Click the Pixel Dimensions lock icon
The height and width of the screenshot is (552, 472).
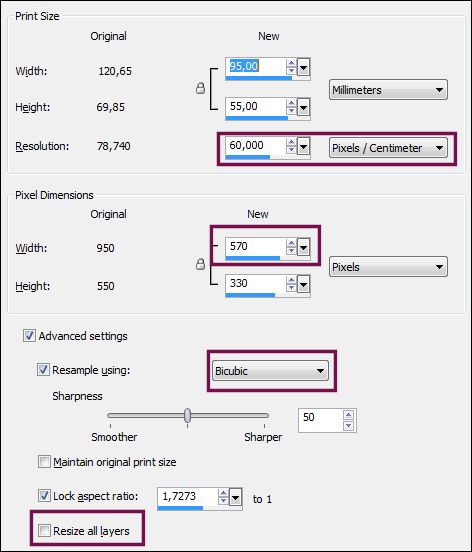(200, 264)
